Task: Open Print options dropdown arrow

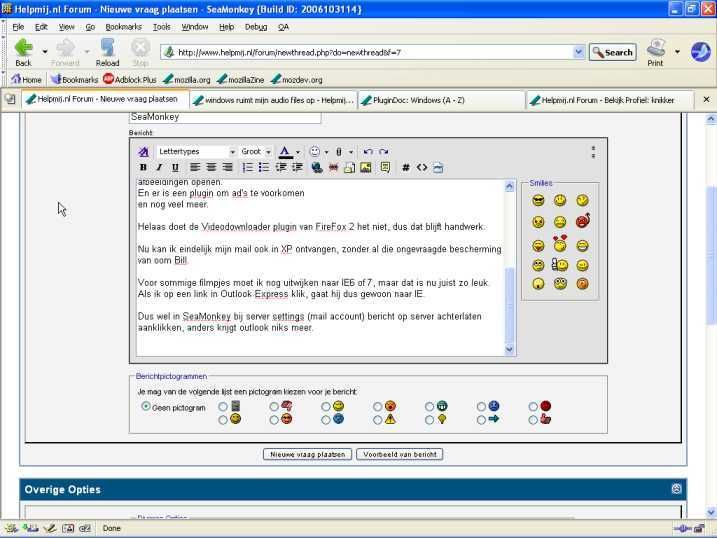Action: (677, 52)
